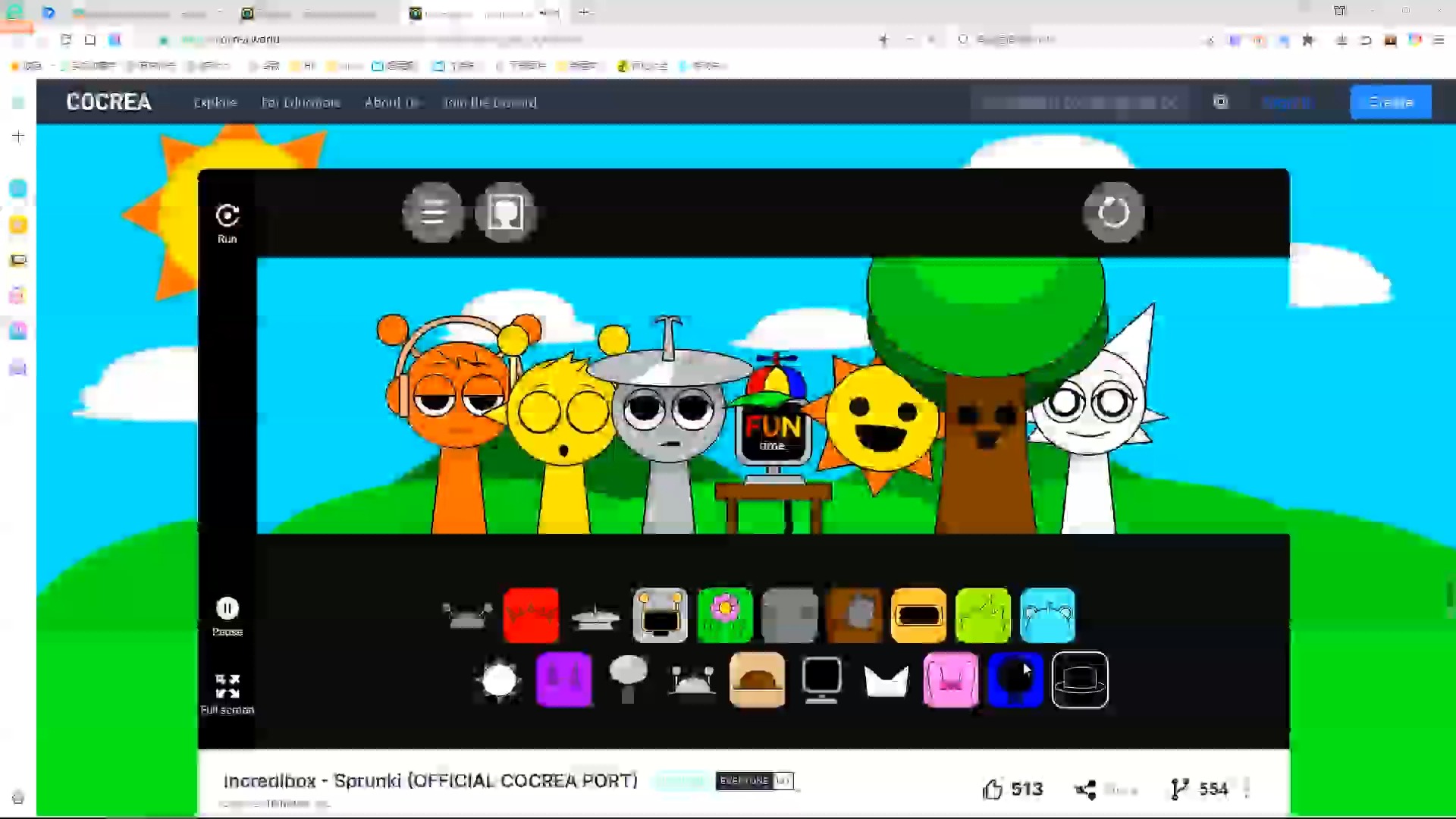Screen dimensions: 1456x819
Task: Click the remix fork count 554
Action: (x=1199, y=789)
